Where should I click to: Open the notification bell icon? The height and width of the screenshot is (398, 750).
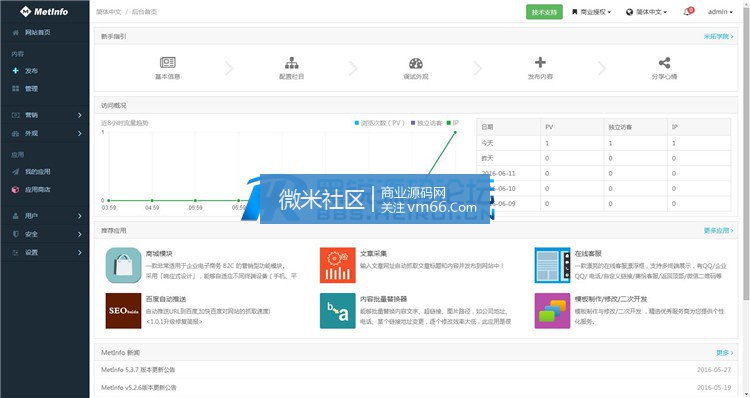pyautogui.click(x=688, y=11)
